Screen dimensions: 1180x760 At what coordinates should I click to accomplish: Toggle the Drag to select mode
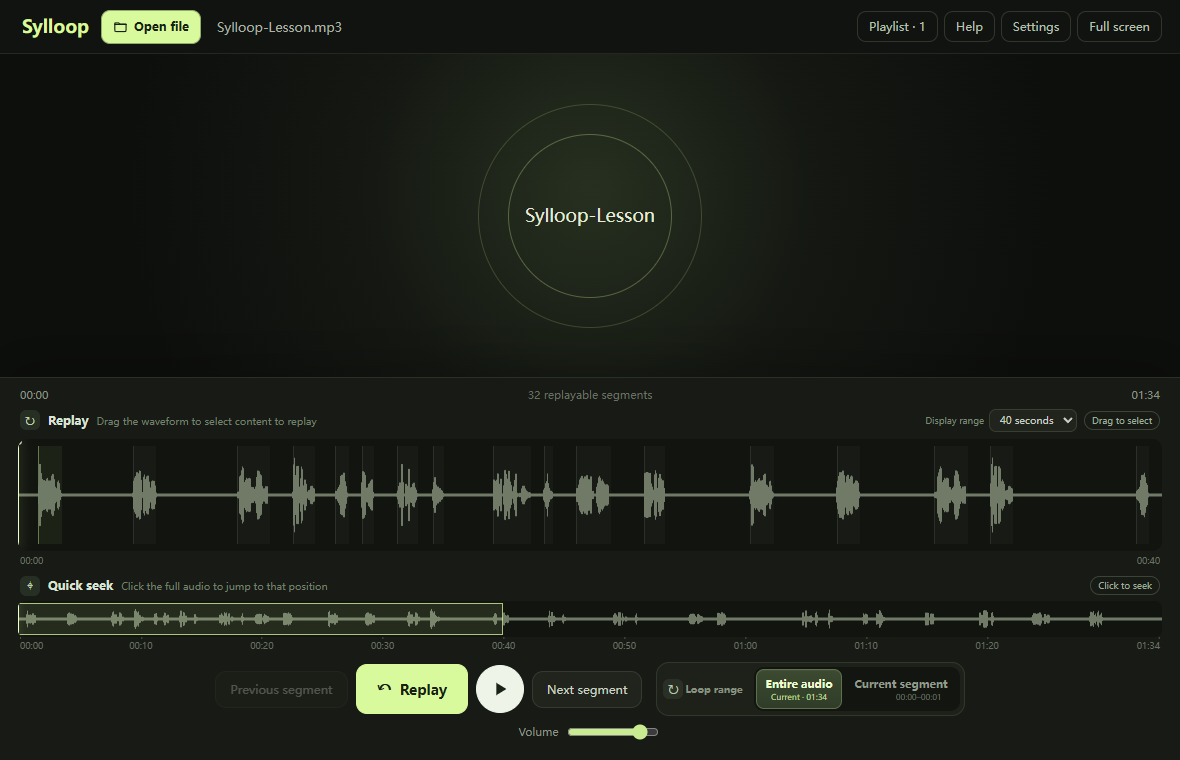coord(1122,421)
